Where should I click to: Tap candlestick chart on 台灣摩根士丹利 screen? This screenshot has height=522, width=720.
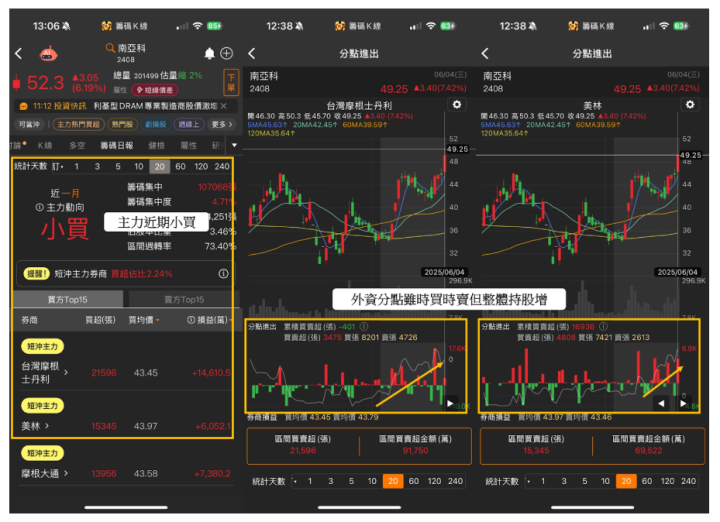click(x=347, y=207)
